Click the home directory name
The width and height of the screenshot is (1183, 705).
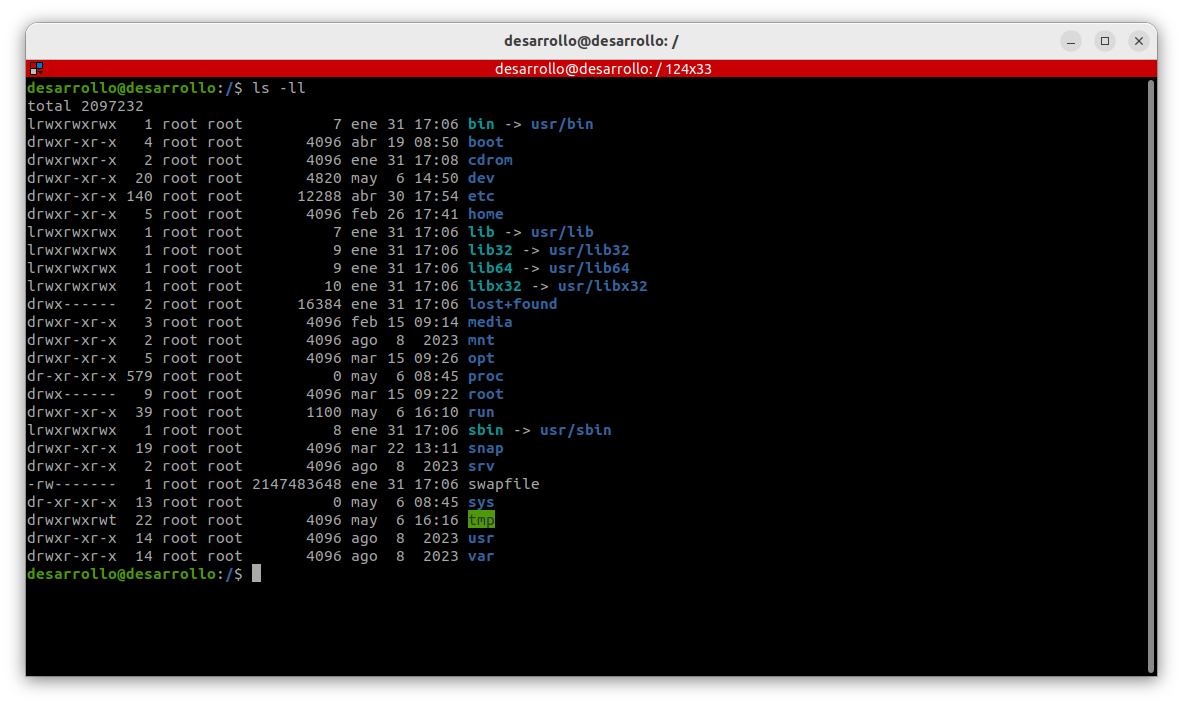485,214
